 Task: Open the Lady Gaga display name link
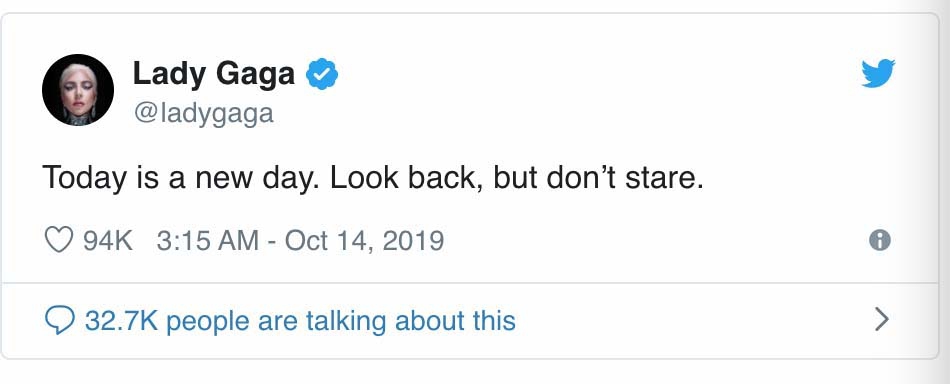point(214,74)
